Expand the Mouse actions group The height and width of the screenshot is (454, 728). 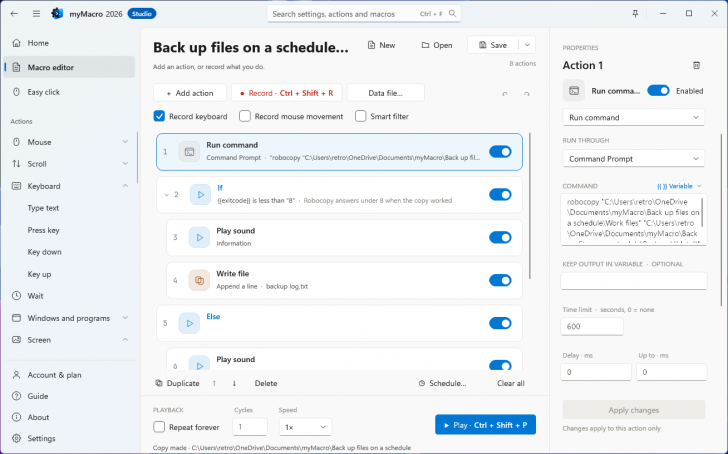125,142
